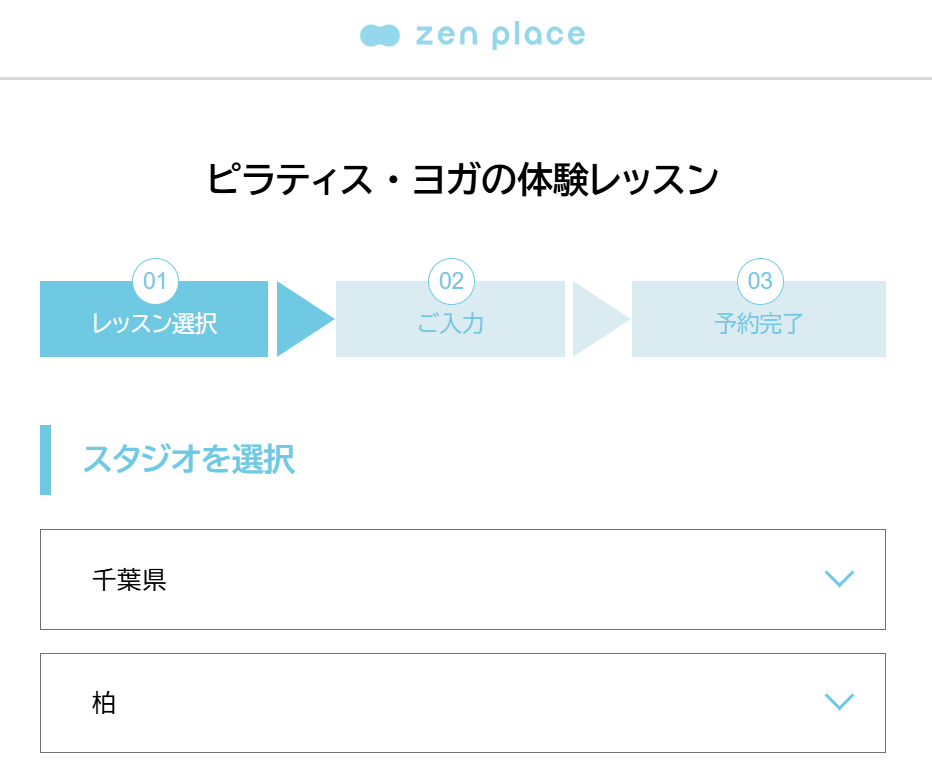Click the 柏 text label
Viewport: 932px width, 768px height.
(x=104, y=703)
